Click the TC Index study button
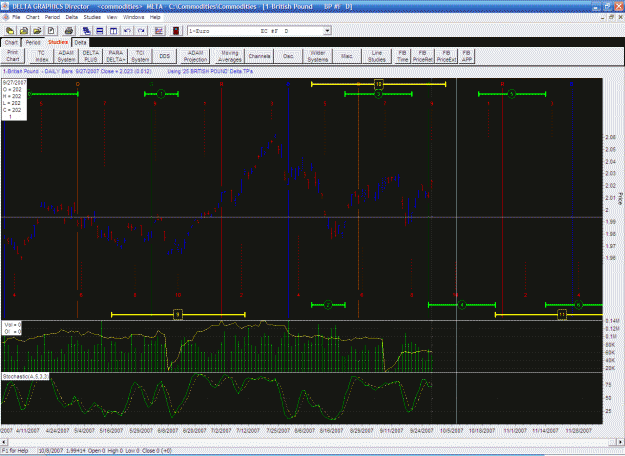This screenshot has width=625, height=456. [41, 56]
